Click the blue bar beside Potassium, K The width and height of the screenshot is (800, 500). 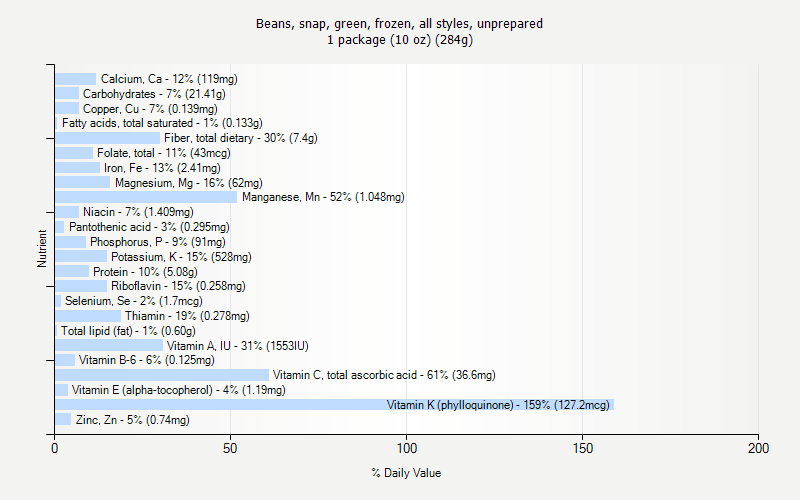81,257
